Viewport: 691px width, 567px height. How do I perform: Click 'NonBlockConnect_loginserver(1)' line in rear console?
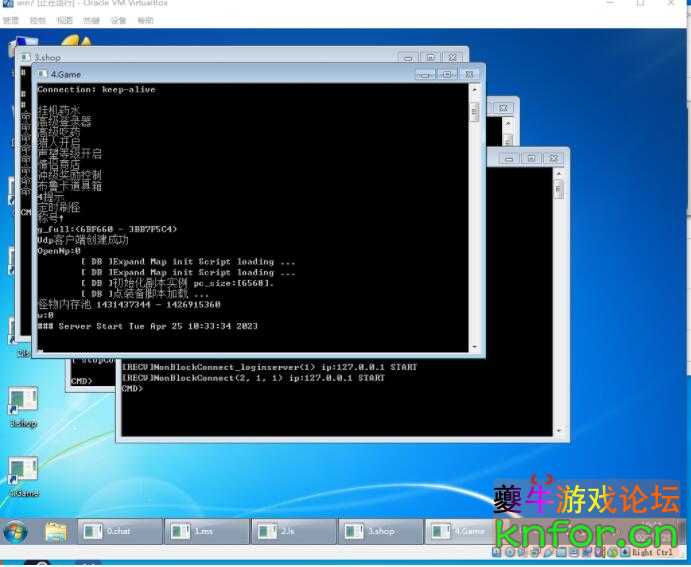pos(269,367)
